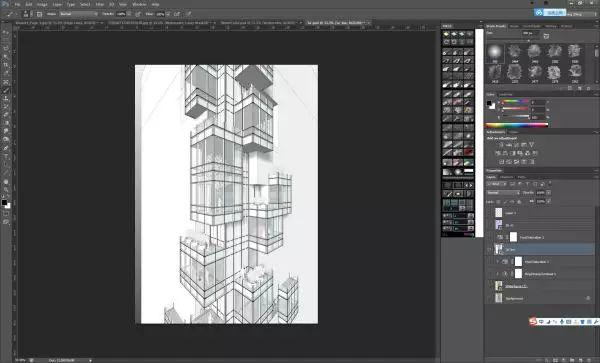
Task: Toggle visibility of the top Layer 1
Action: coord(490,213)
